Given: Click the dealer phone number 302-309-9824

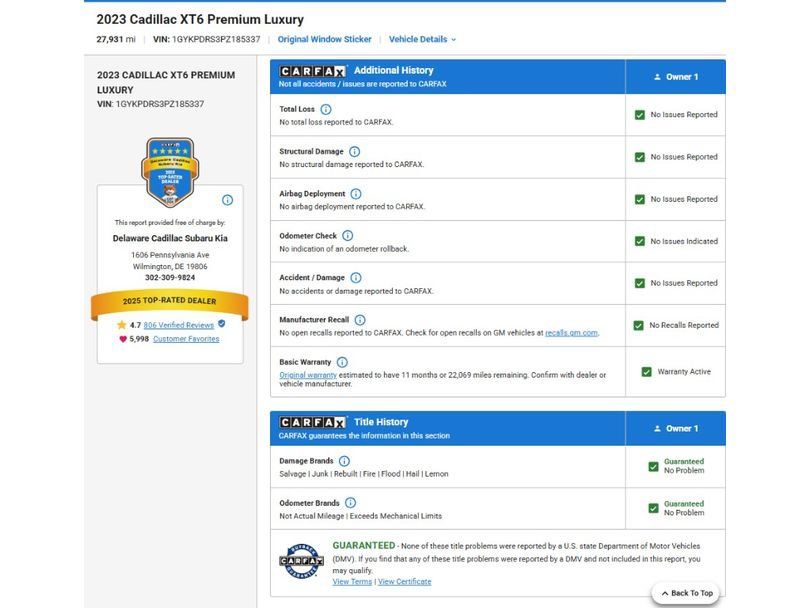Looking at the screenshot, I should (170, 278).
